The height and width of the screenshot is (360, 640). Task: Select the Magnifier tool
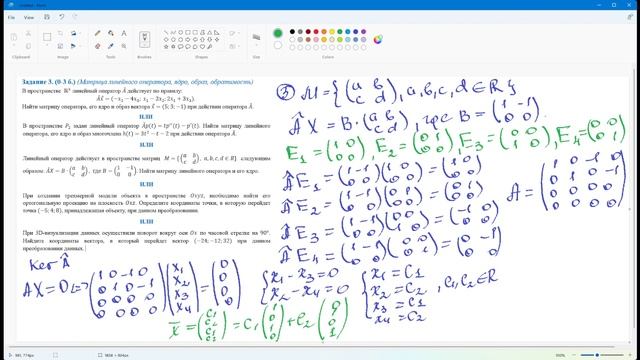tap(124, 46)
